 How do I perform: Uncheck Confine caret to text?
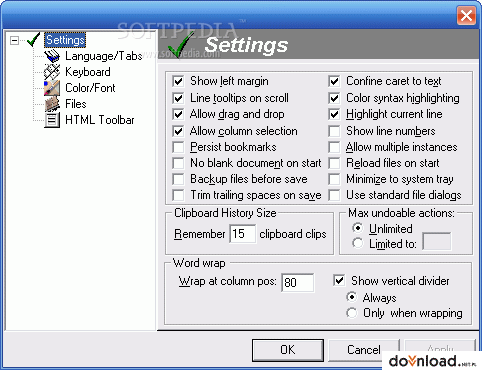point(334,81)
